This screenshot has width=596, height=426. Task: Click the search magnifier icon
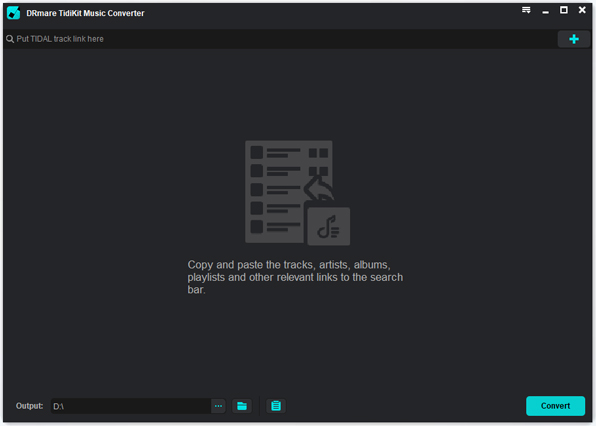tap(10, 39)
